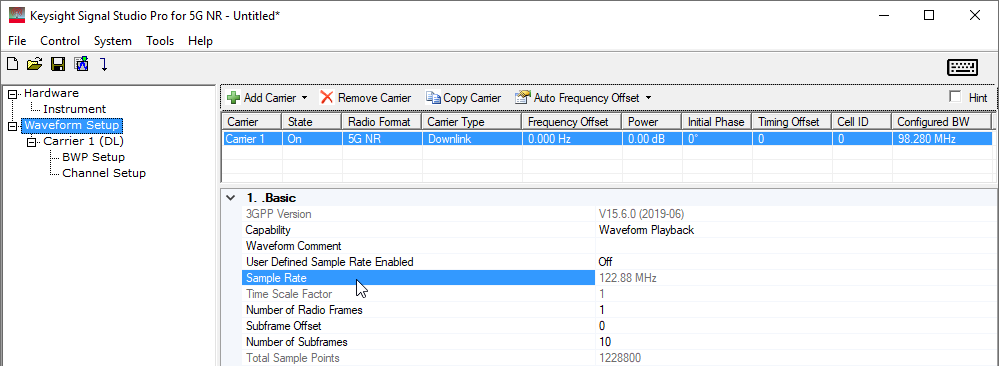Click the 5G NR radio format cell
999x366 pixels.
click(x=382, y=138)
